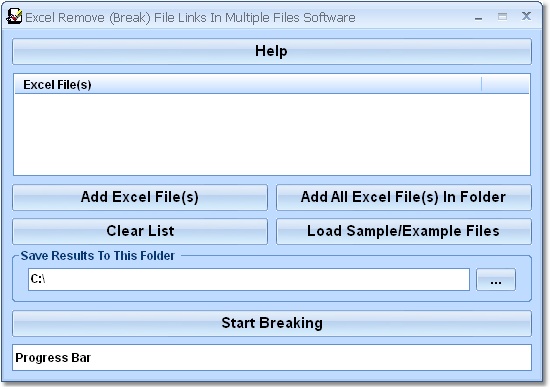Click Add Excel File(s) button
This screenshot has width=550, height=389.
(x=140, y=197)
